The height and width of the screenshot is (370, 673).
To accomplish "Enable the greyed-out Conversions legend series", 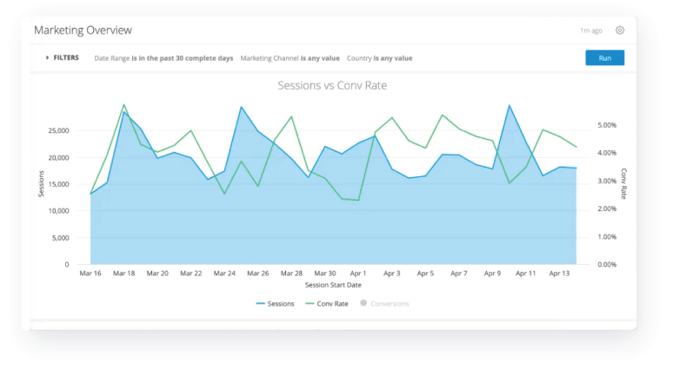I will point(385,303).
